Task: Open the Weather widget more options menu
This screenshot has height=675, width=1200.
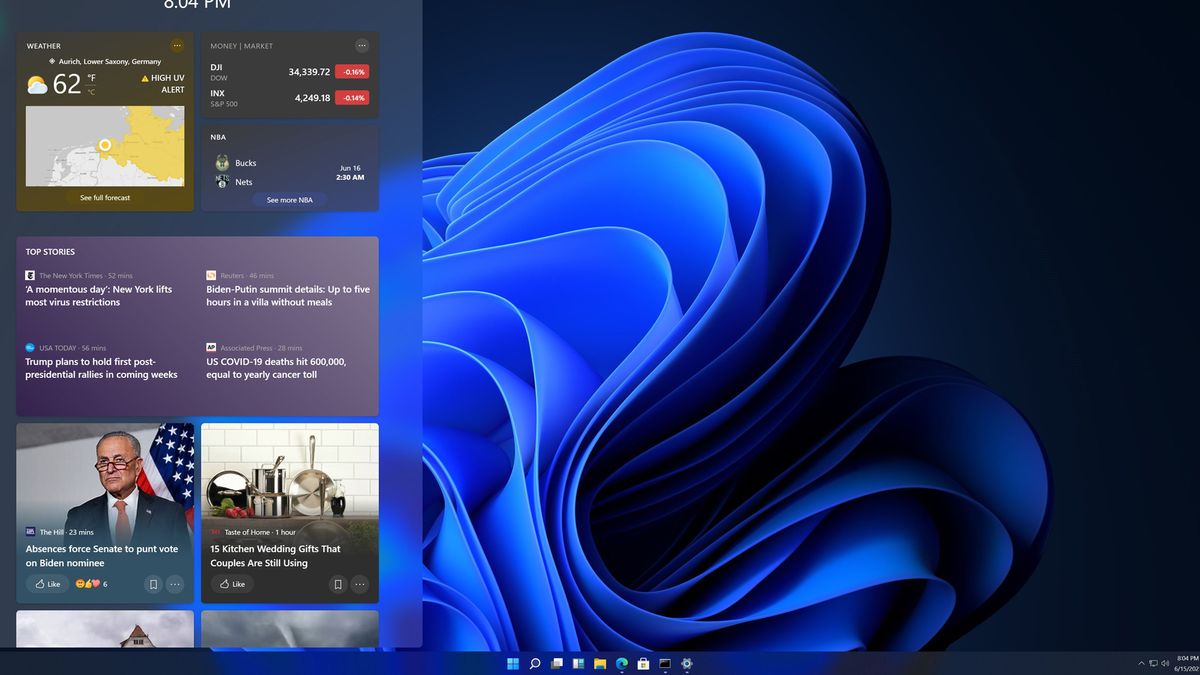Action: point(177,45)
